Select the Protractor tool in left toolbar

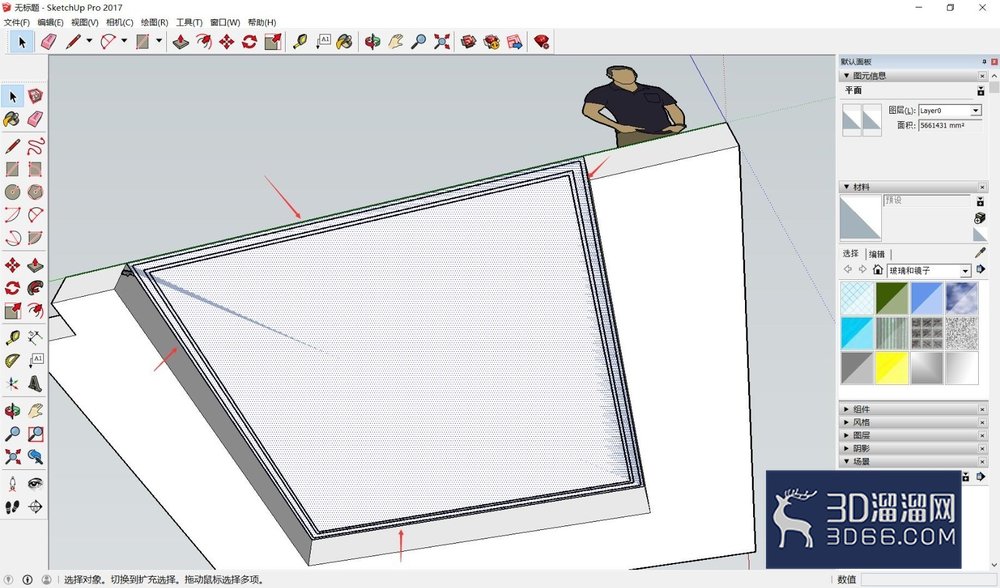13,361
